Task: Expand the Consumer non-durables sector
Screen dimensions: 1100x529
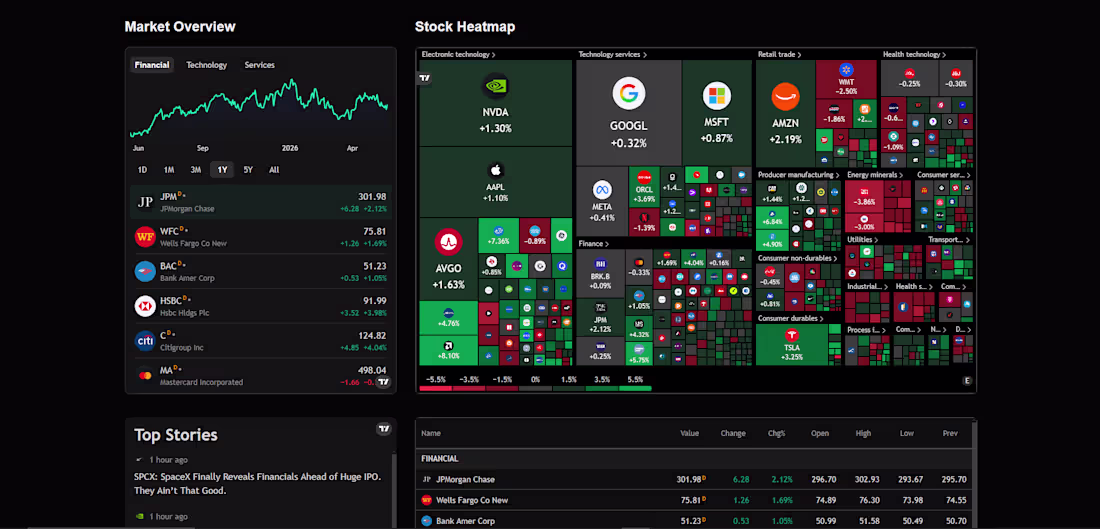Action: 798,258
